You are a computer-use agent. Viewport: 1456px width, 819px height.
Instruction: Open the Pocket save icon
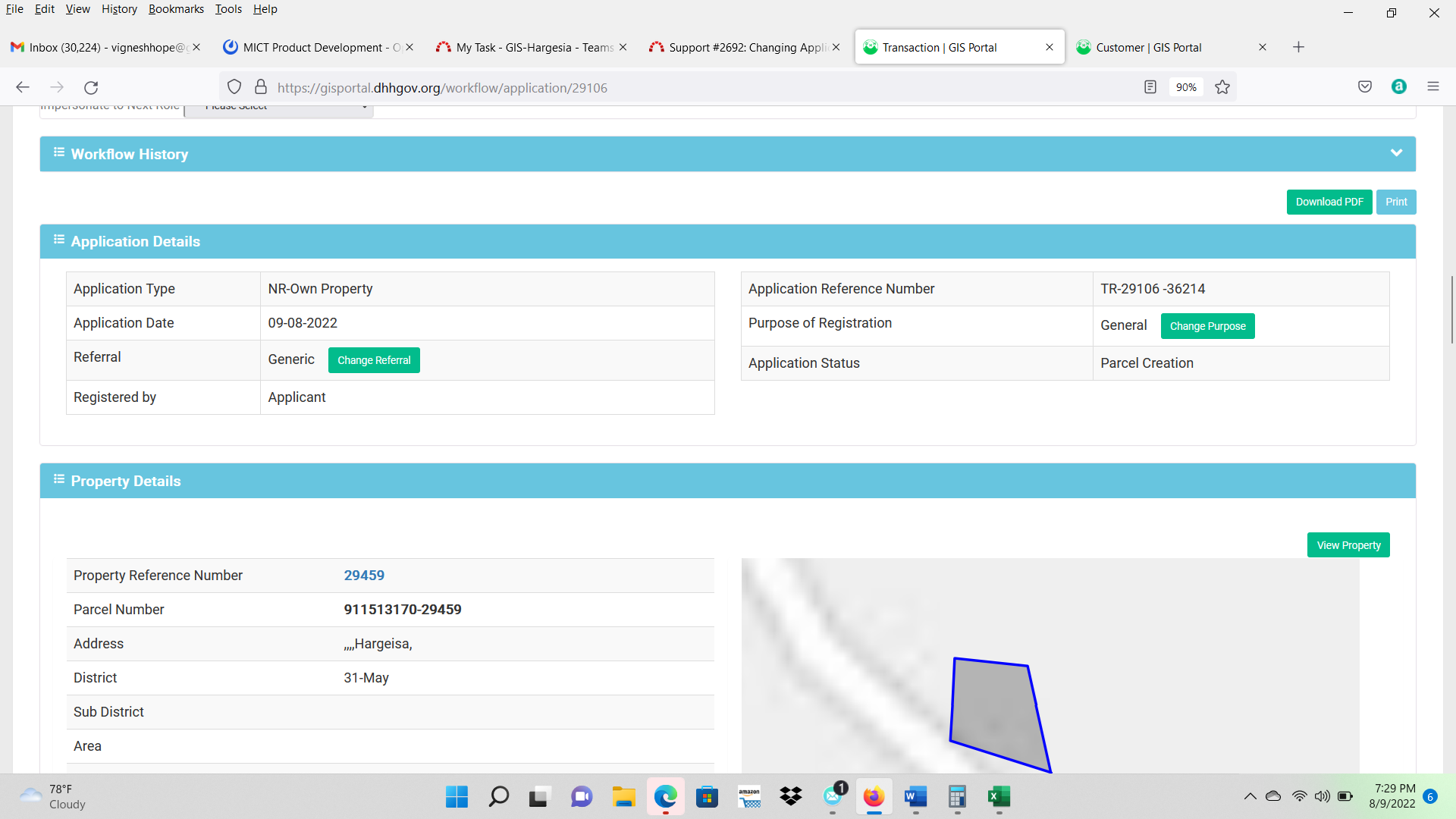[1365, 87]
